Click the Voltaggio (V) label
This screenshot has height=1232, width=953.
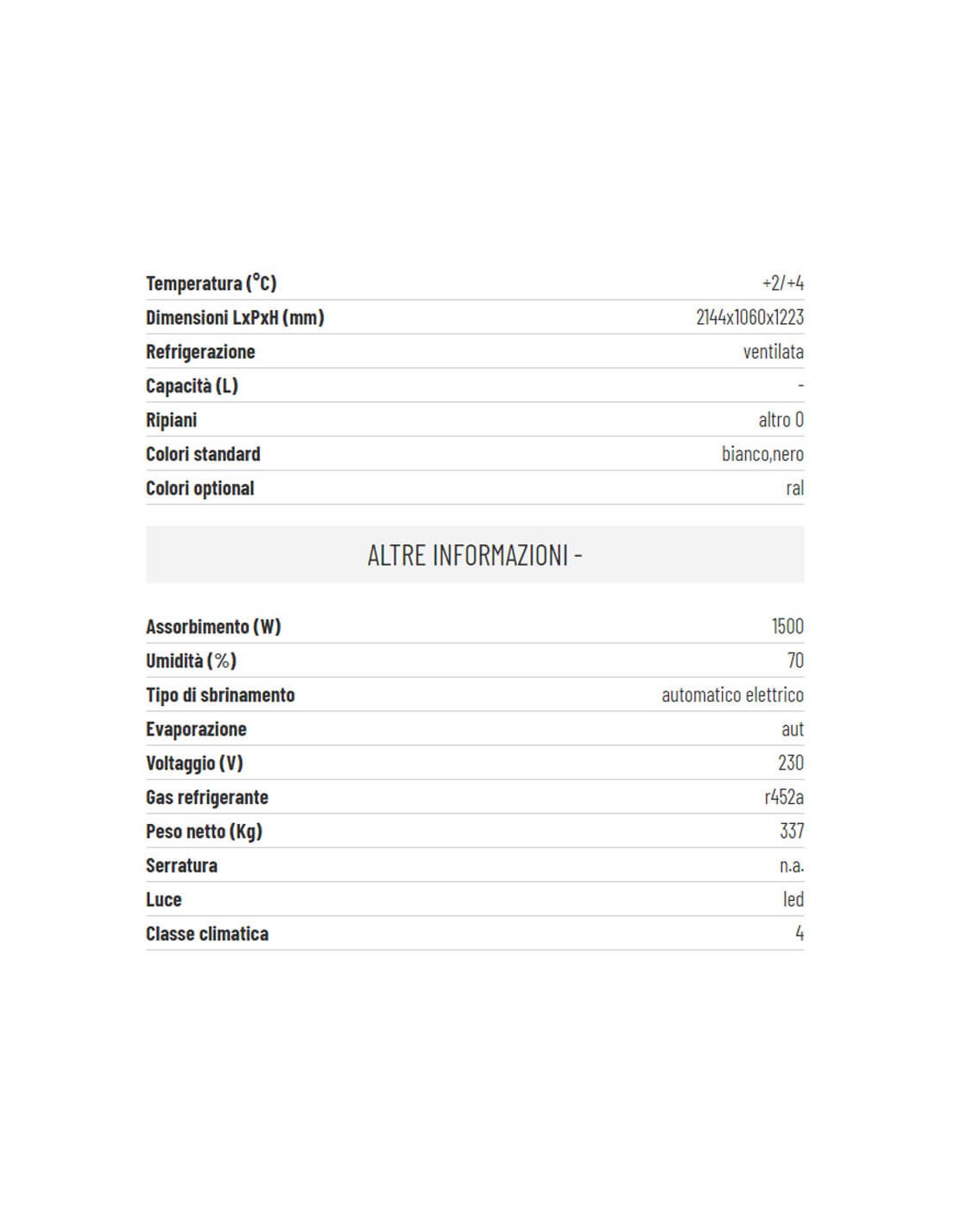[x=194, y=763]
